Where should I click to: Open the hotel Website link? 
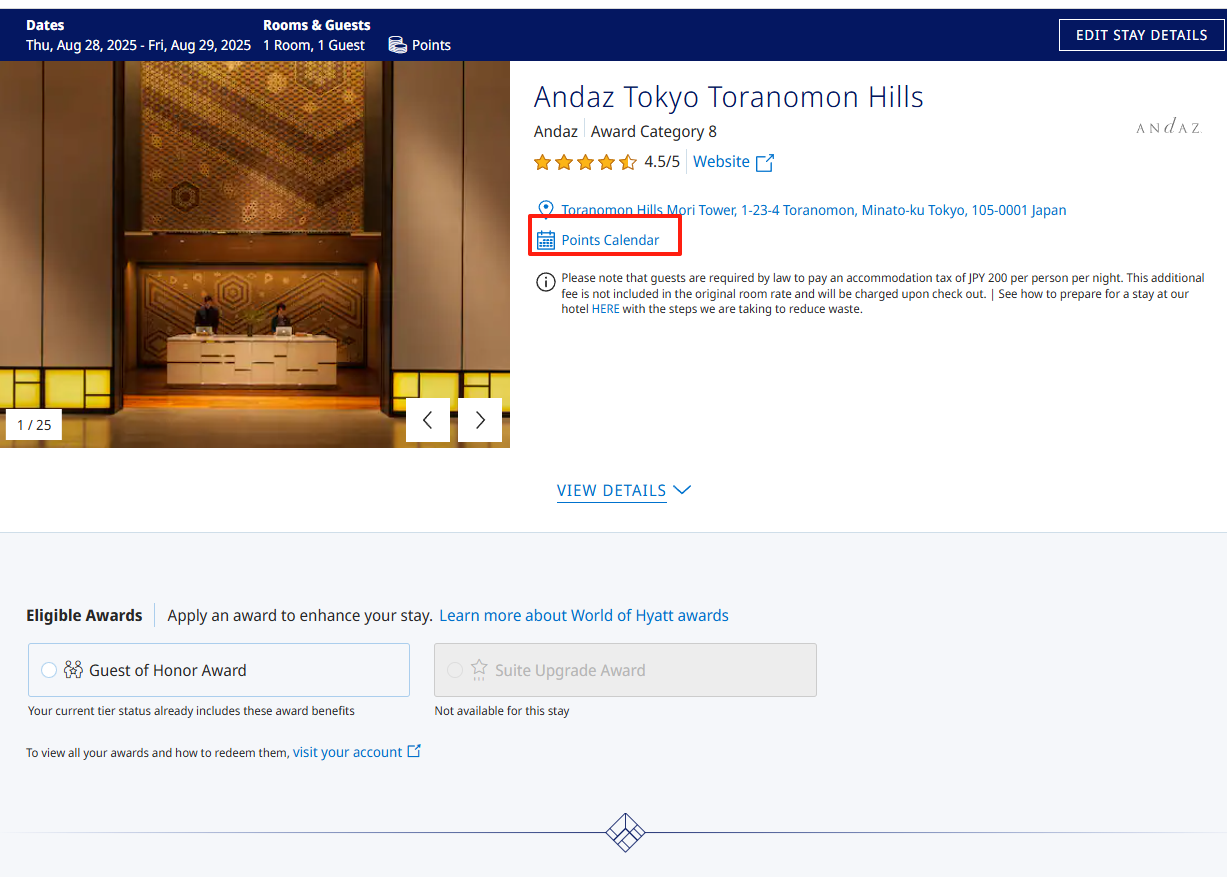click(x=721, y=162)
